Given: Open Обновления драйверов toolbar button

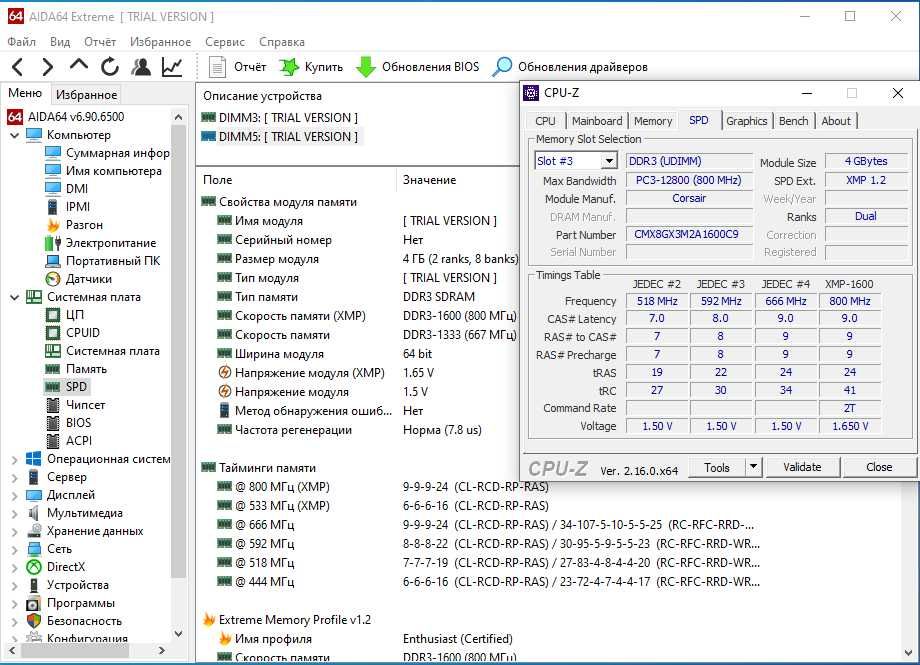Looking at the screenshot, I should 570,67.
